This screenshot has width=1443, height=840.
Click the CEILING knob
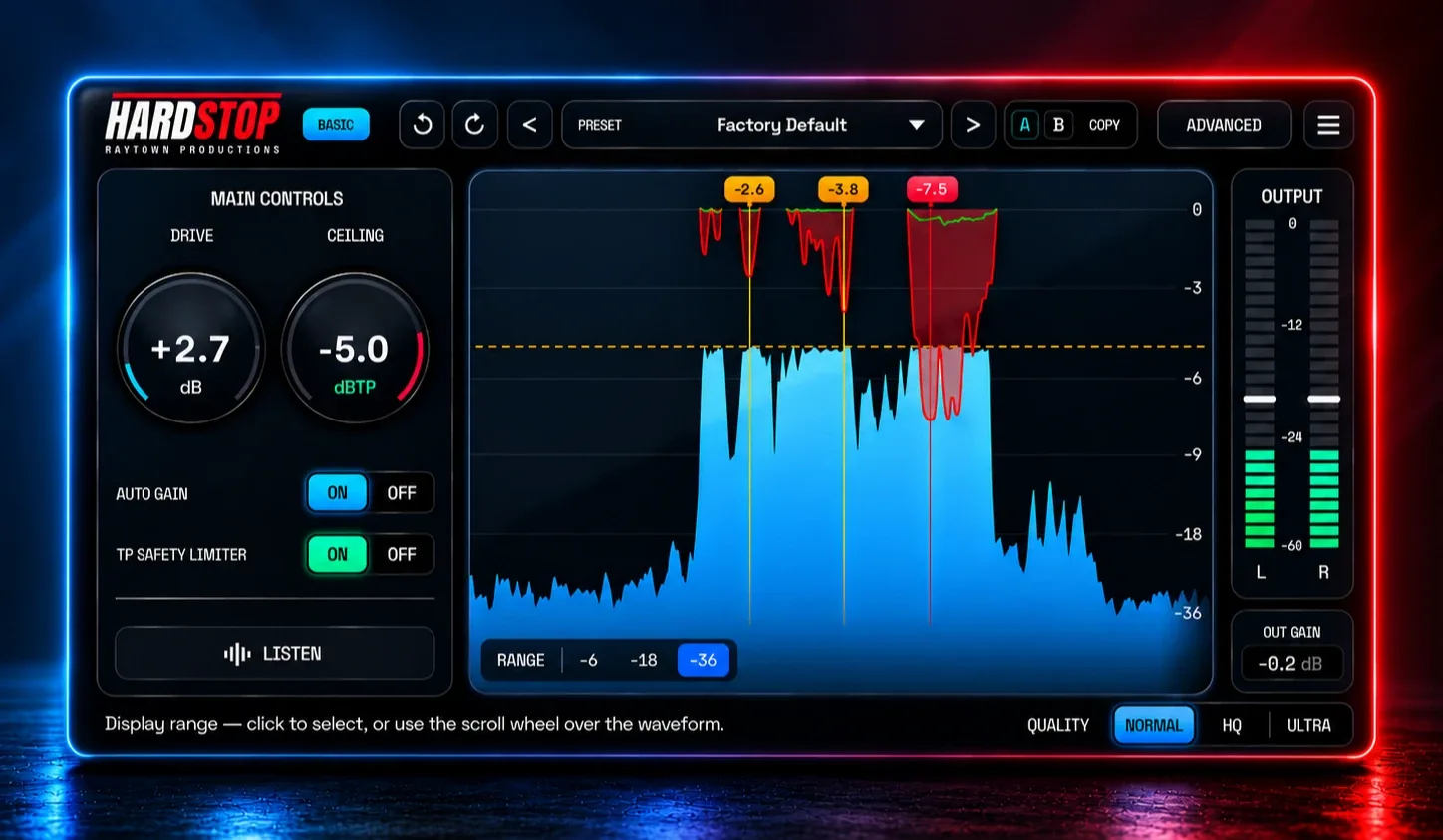click(355, 349)
